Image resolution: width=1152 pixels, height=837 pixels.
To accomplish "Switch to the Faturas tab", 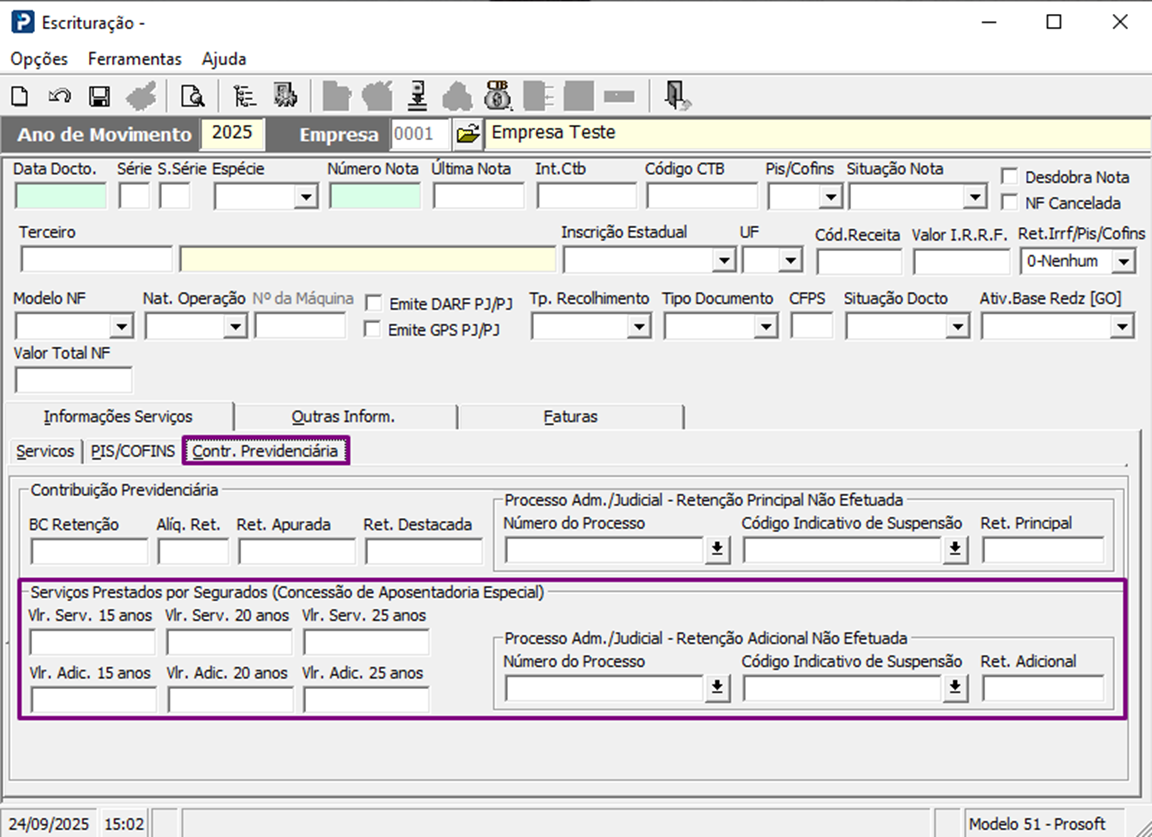I will pos(570,417).
